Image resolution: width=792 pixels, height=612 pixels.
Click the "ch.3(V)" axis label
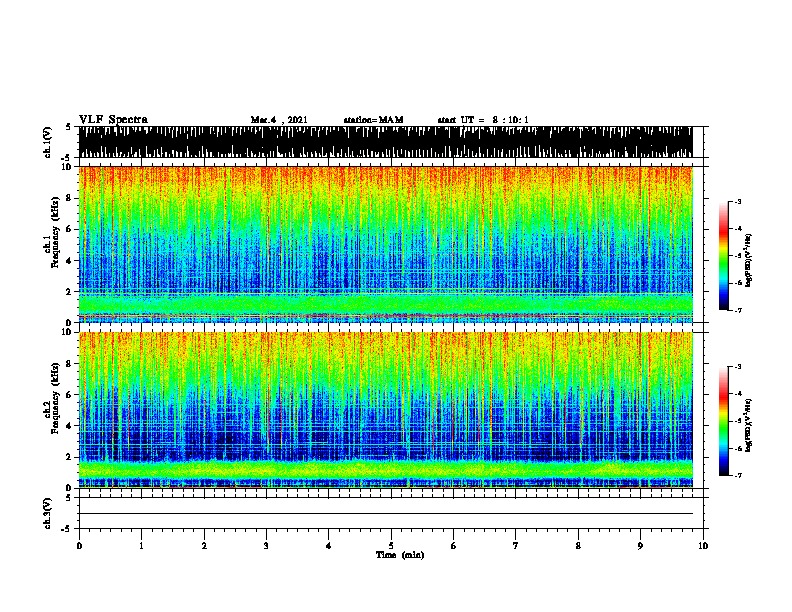pos(48,513)
